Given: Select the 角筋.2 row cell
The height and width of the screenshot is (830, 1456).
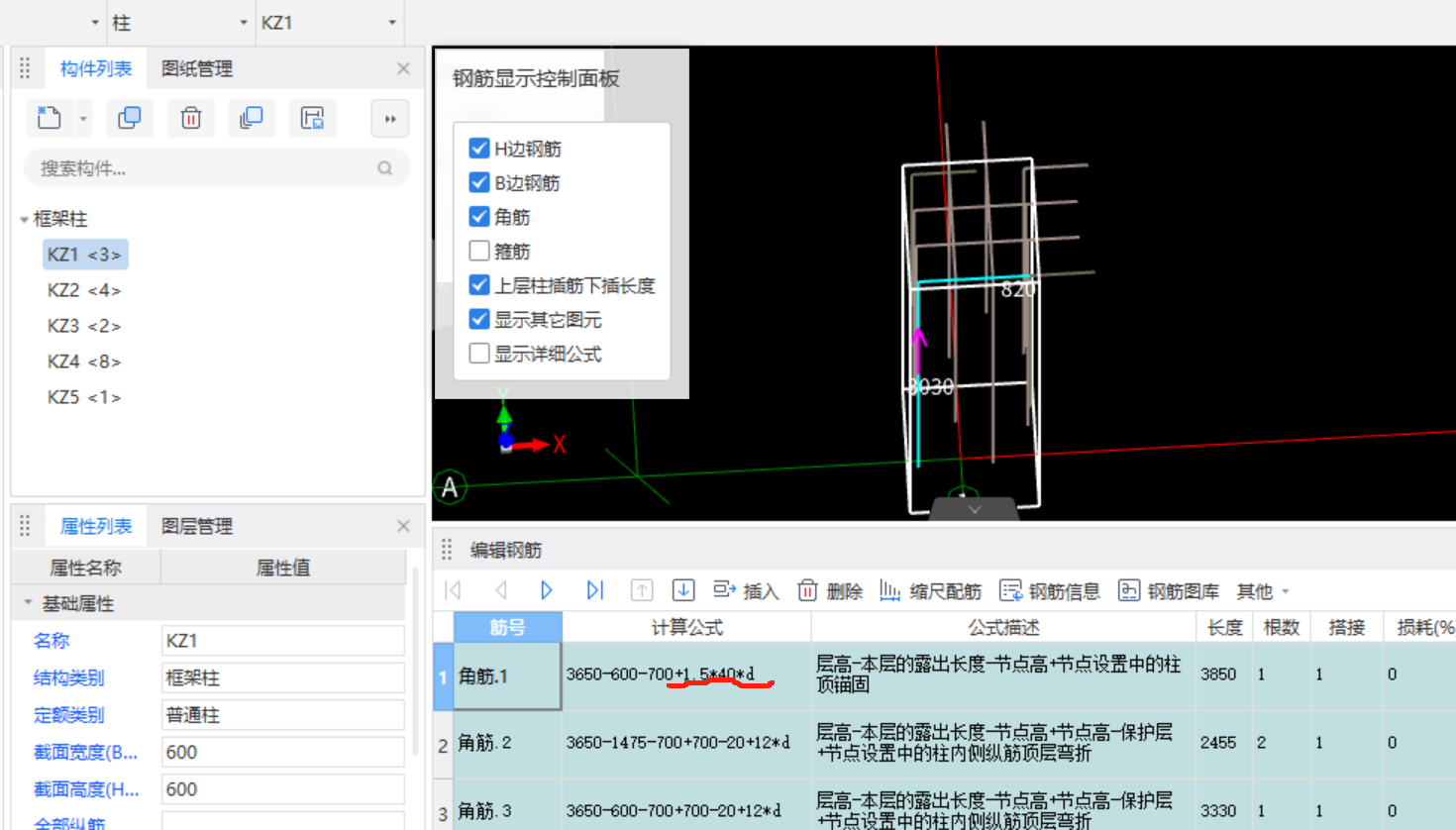Looking at the screenshot, I should pos(508,743).
